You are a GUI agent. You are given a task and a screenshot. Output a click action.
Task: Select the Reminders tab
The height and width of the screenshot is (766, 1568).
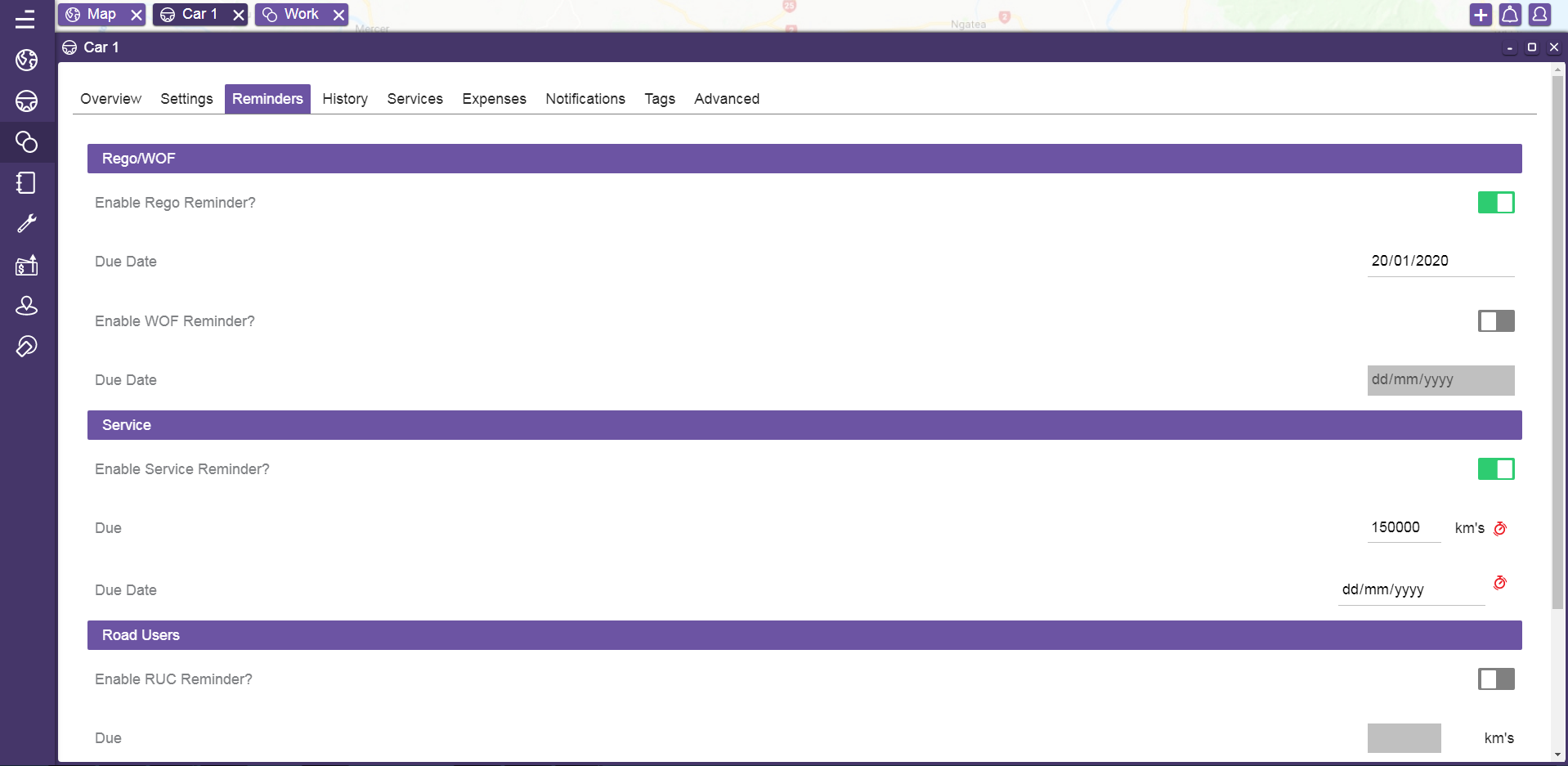[267, 99]
